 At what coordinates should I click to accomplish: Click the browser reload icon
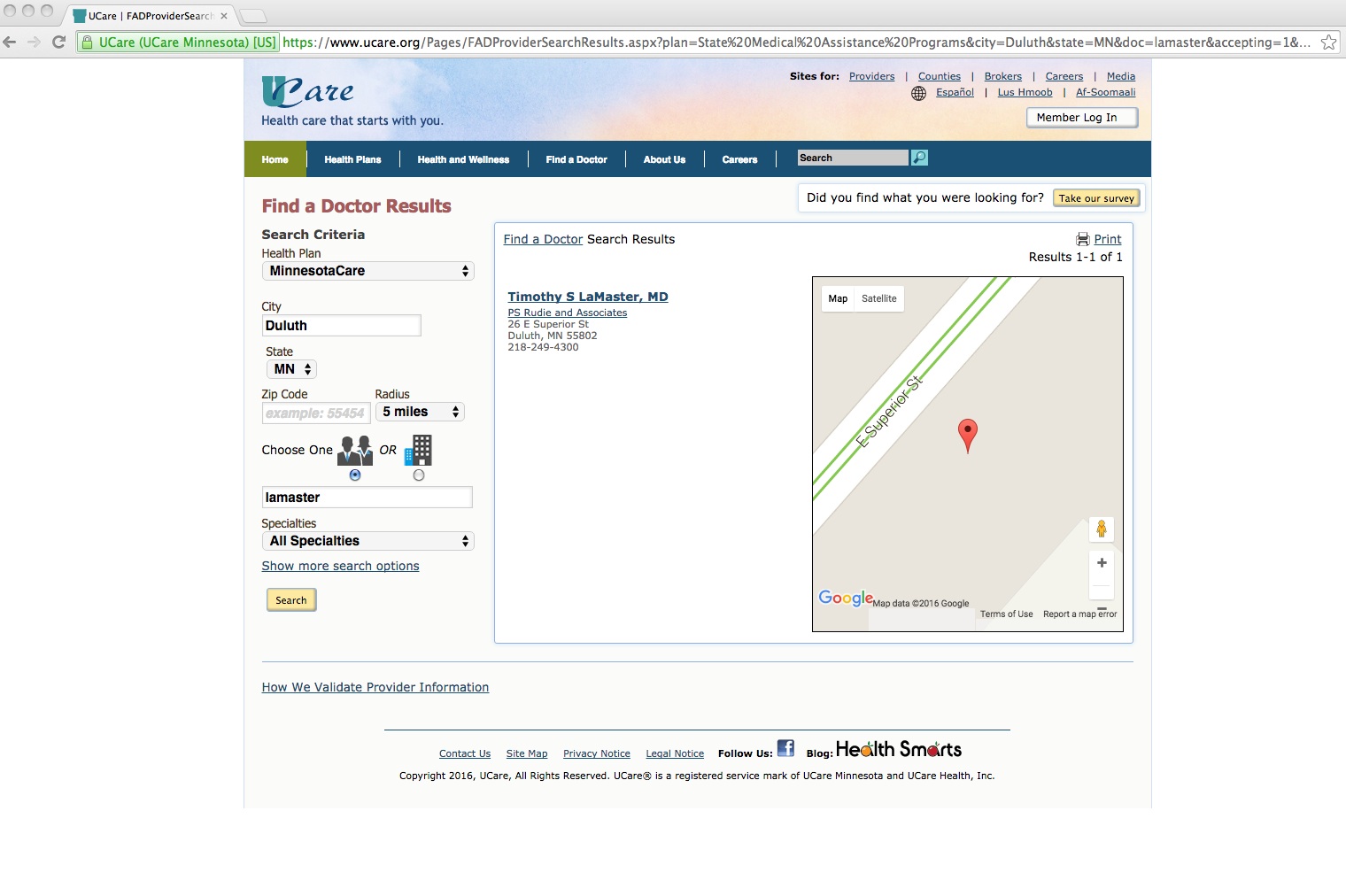coord(59,42)
